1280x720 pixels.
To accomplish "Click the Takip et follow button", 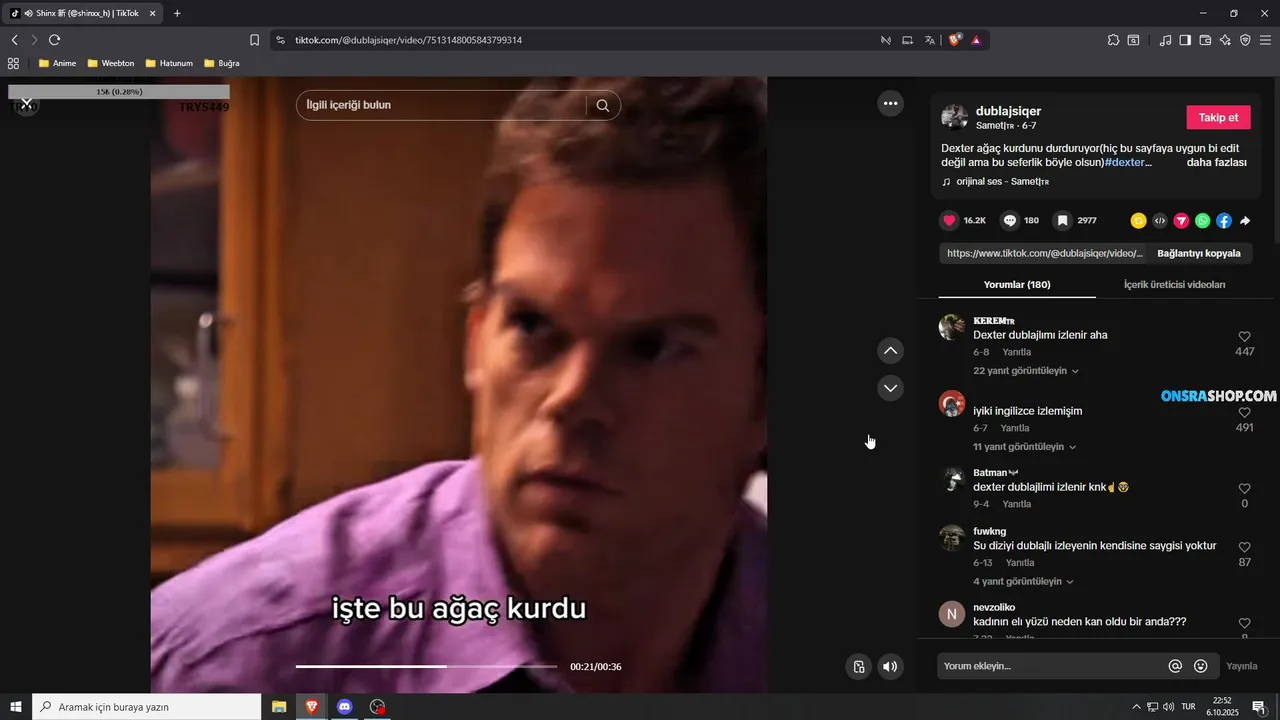I will click(1218, 117).
